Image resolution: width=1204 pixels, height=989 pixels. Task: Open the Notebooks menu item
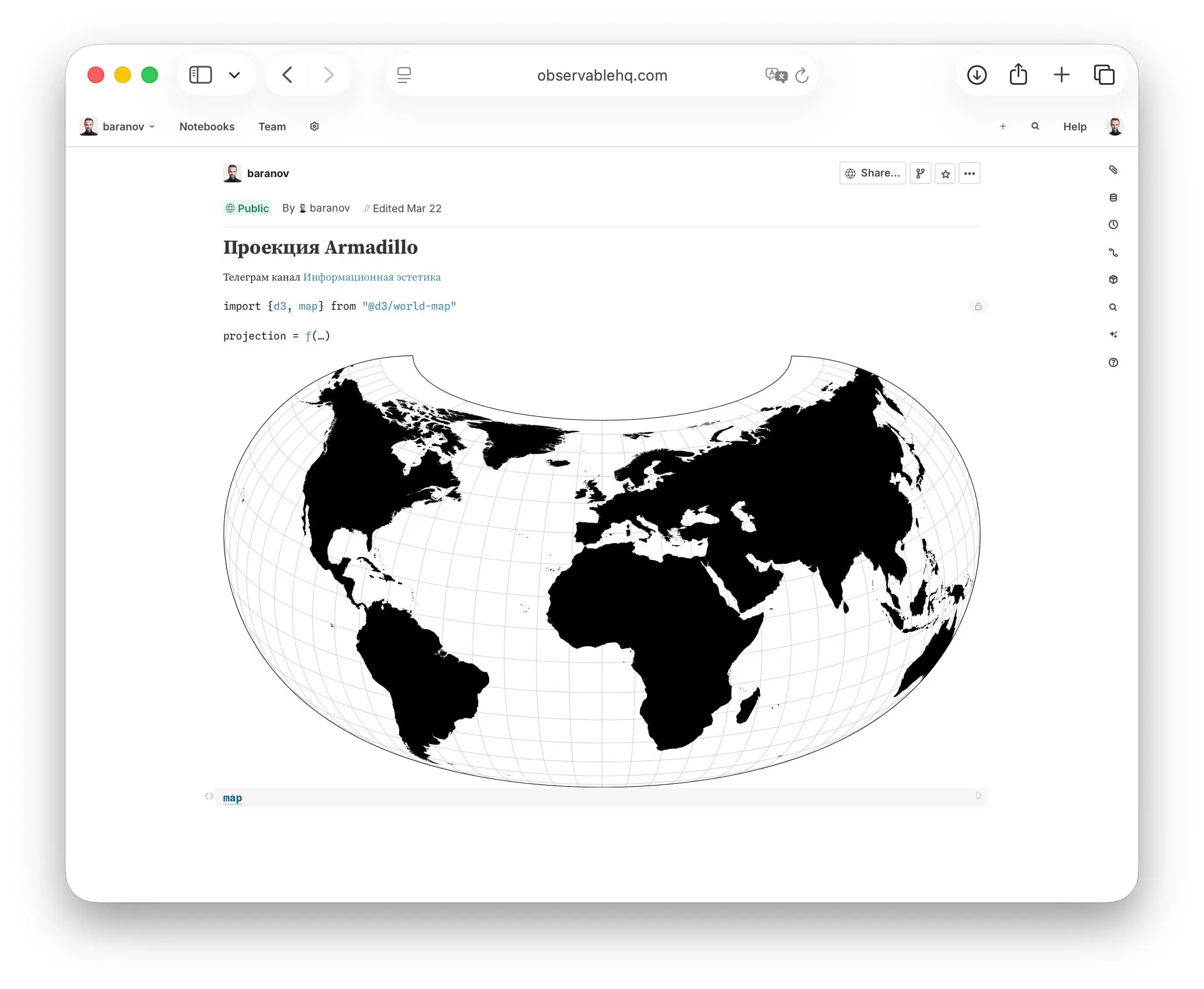click(x=207, y=127)
